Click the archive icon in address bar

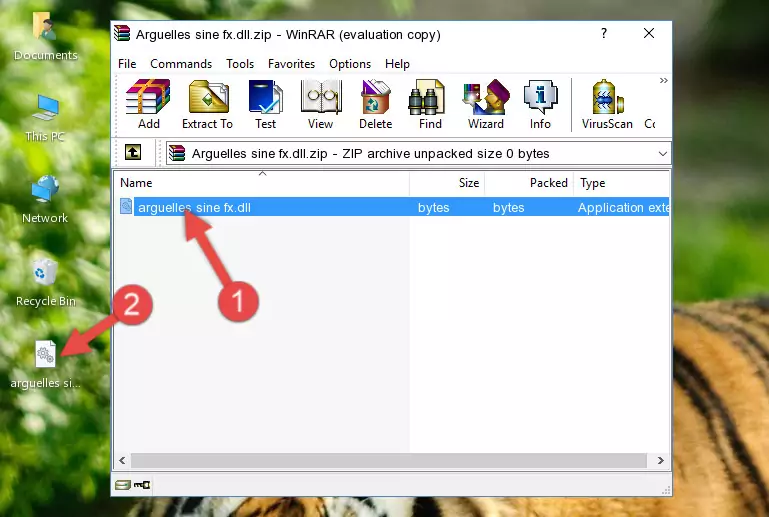click(177, 153)
